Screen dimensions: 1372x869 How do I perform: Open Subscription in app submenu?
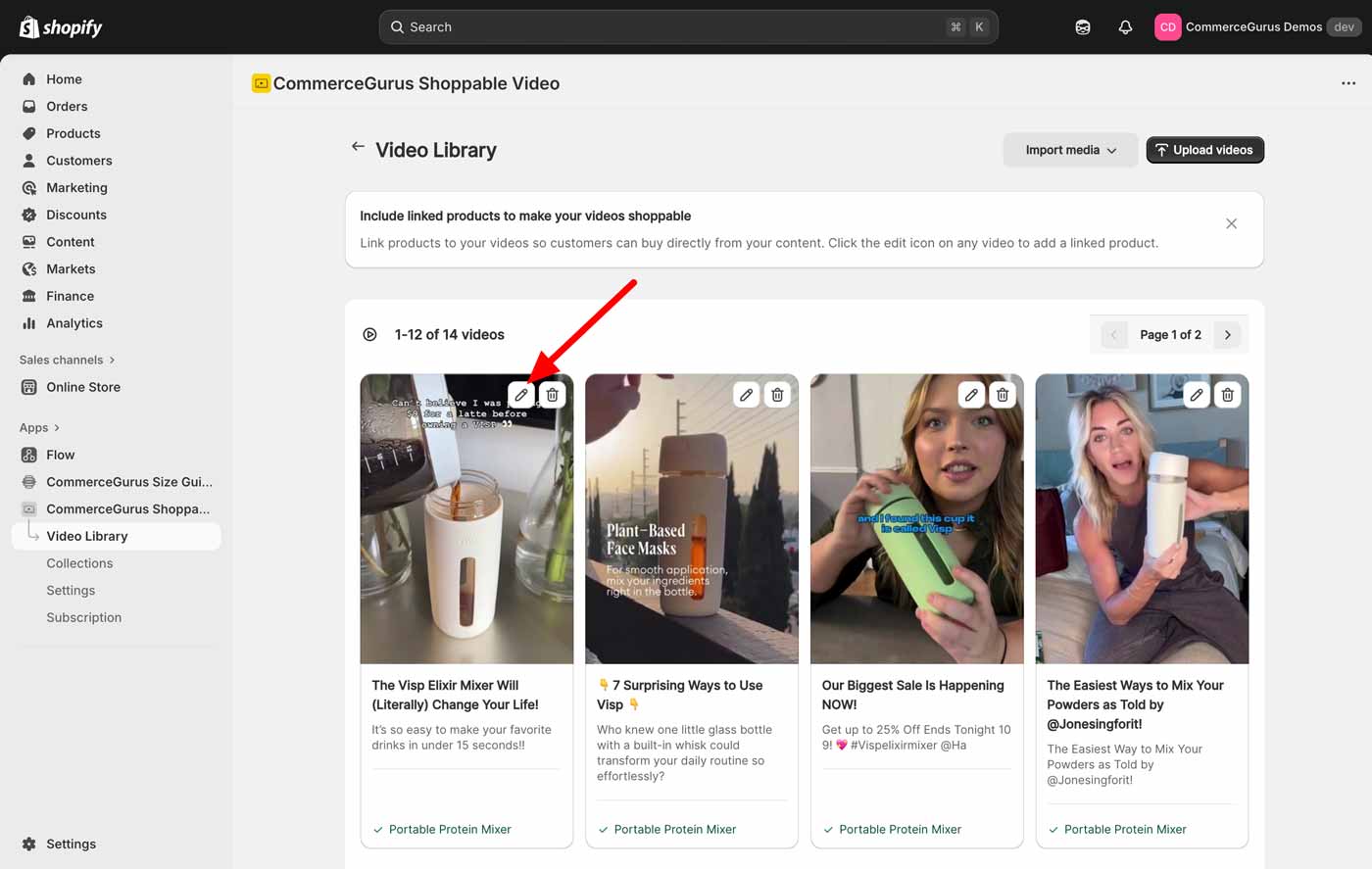click(x=84, y=617)
